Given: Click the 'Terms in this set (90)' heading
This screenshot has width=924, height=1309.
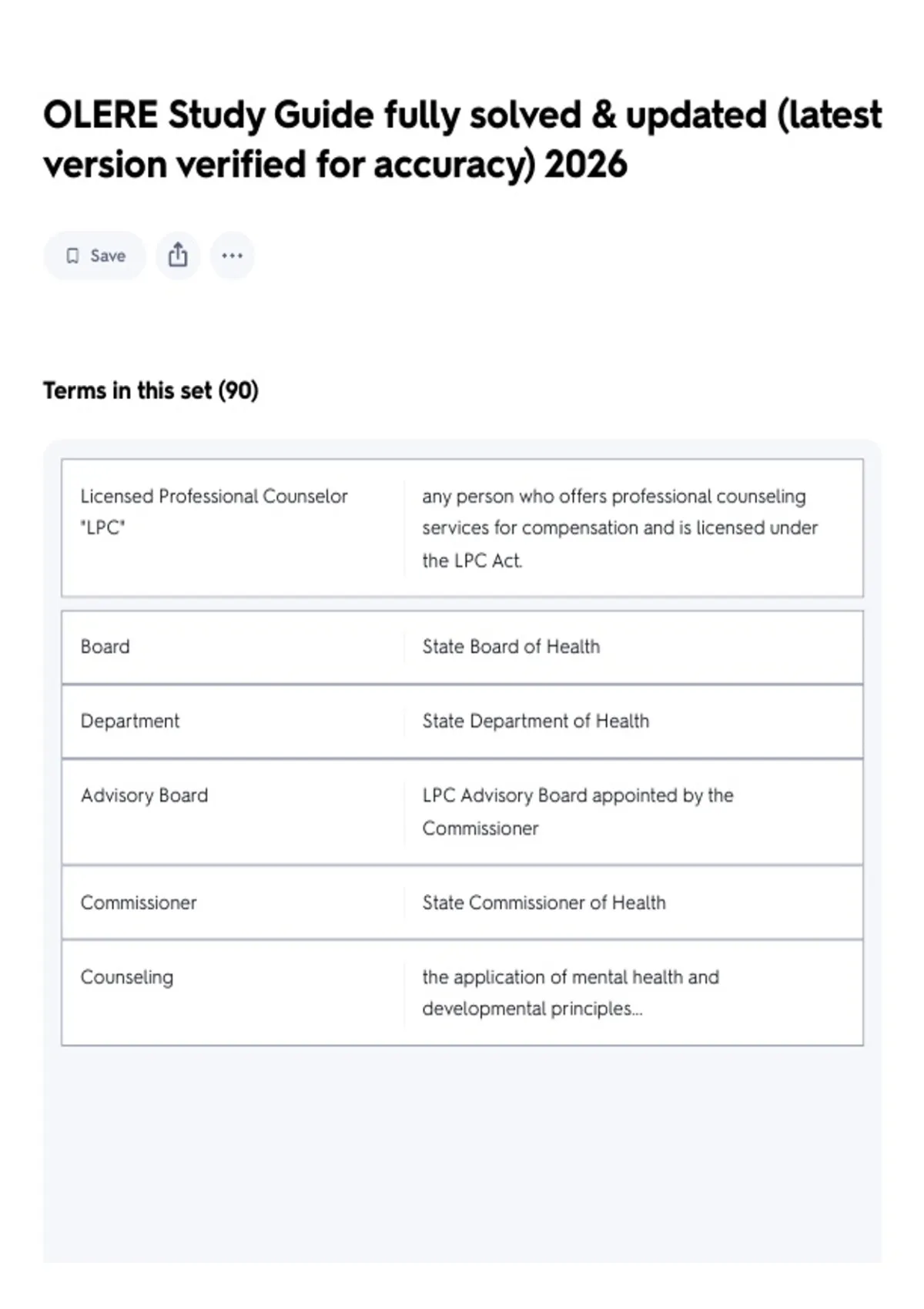Looking at the screenshot, I should tap(151, 390).
